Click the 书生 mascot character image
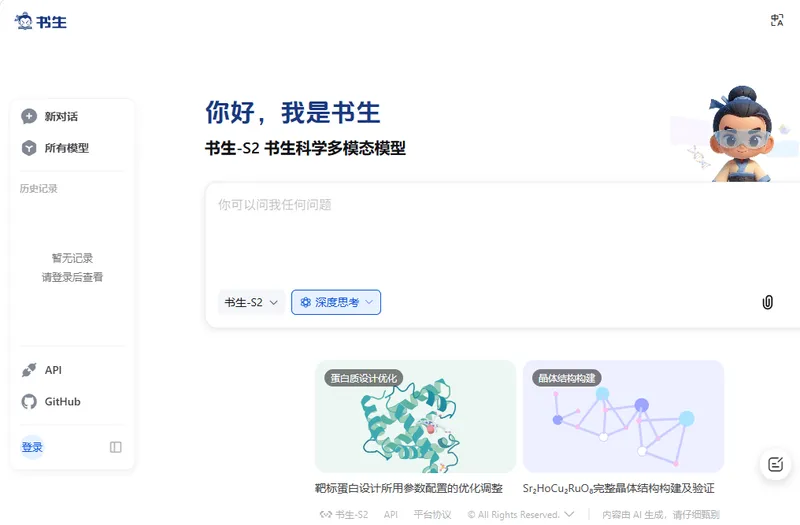 tap(741, 134)
